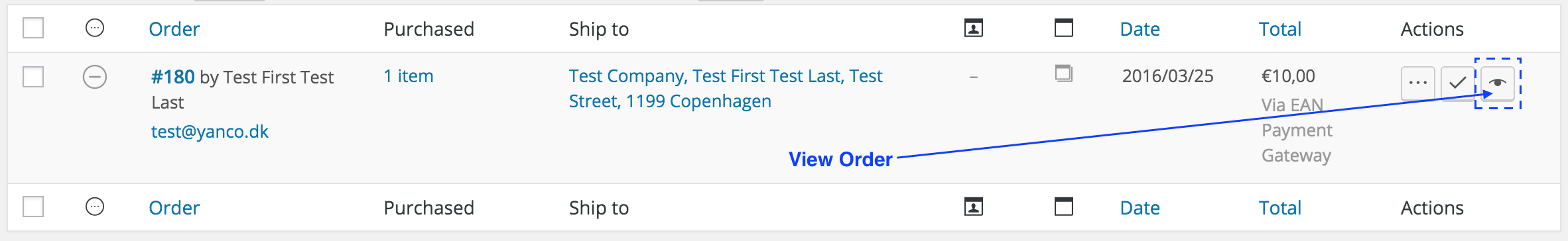Click the processing ellipsis action button

click(1418, 83)
